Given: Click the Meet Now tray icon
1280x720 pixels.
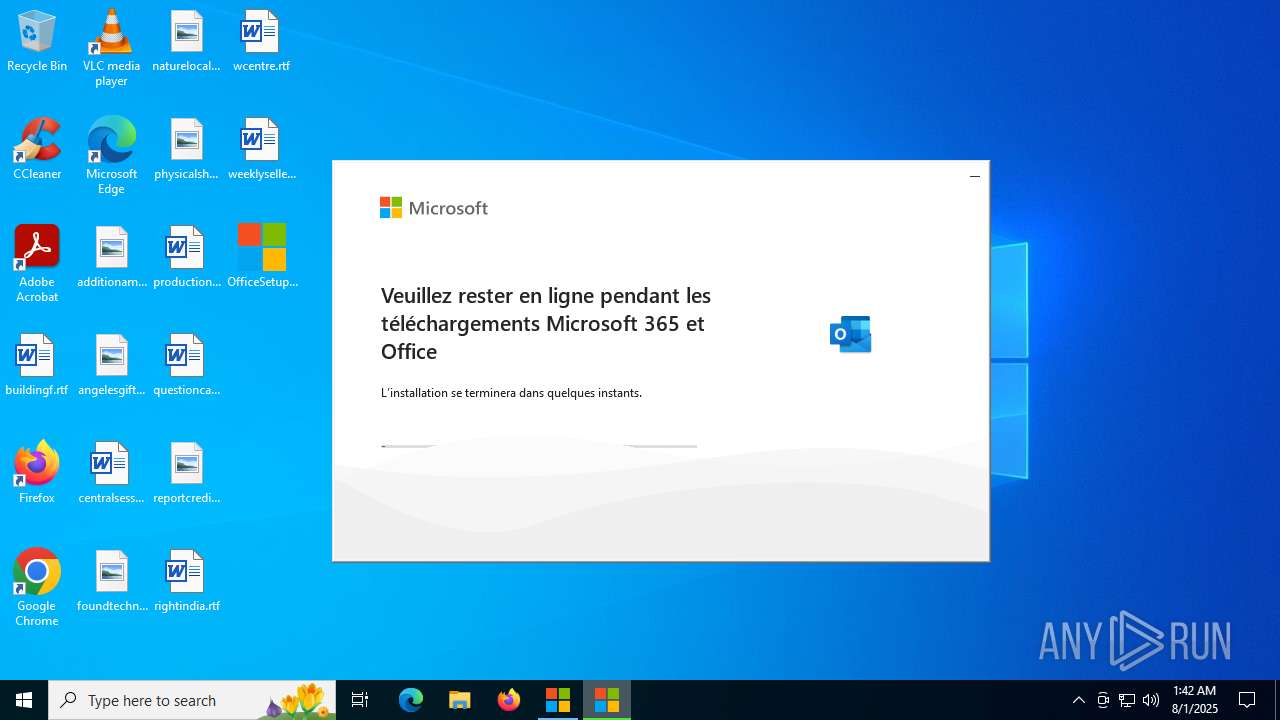Looking at the screenshot, I should click(x=1103, y=700).
